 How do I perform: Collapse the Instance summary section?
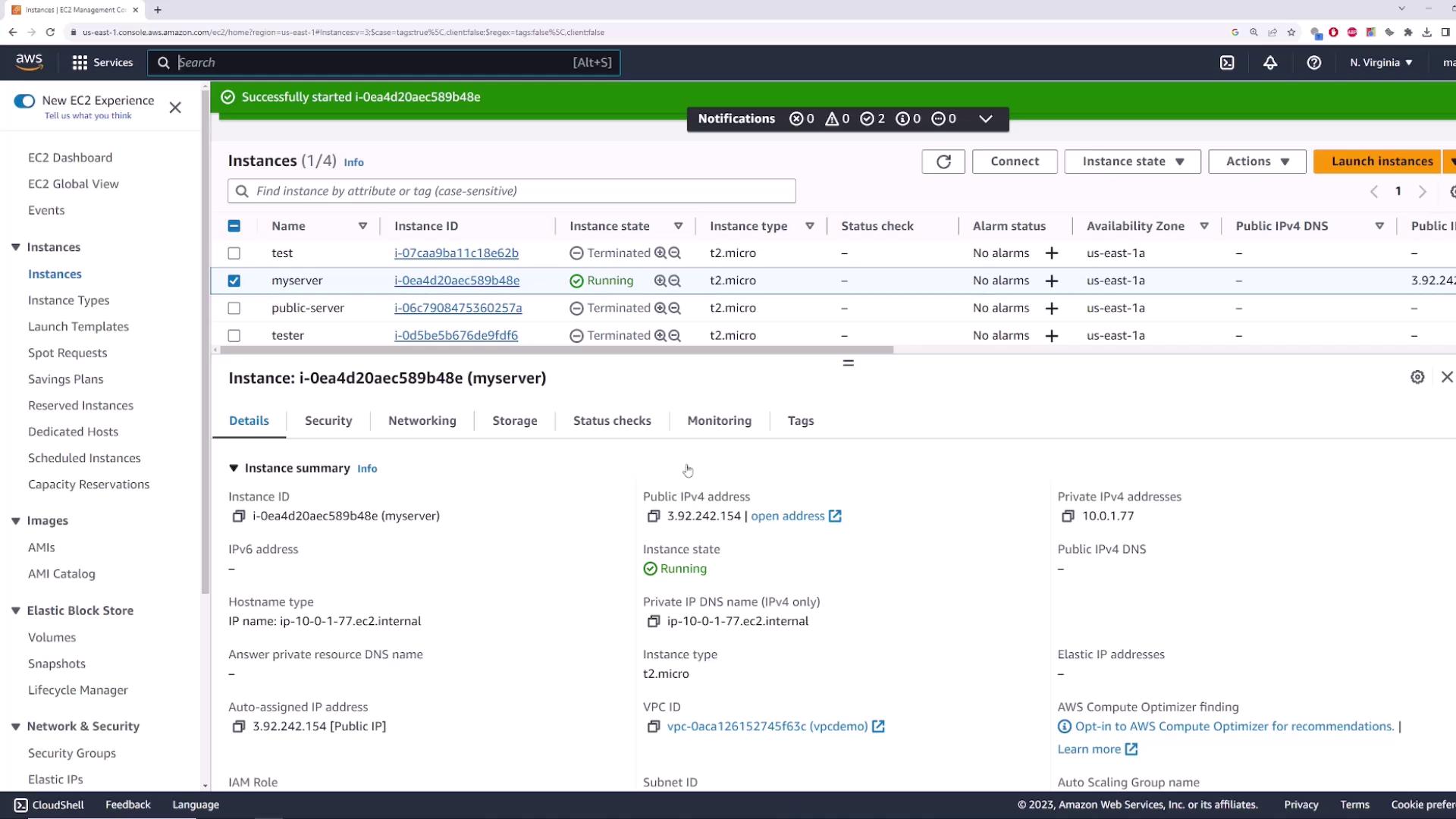(234, 469)
